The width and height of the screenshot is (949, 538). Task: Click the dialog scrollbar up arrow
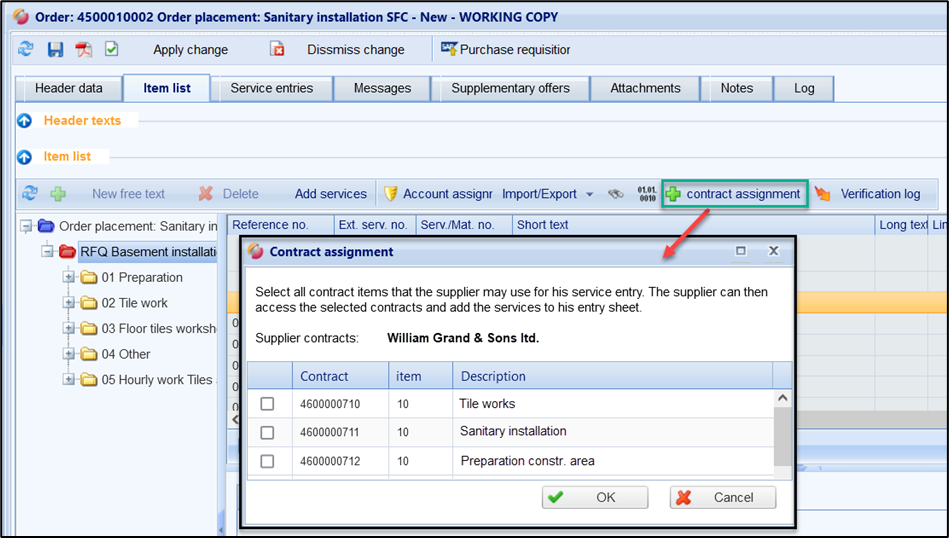pos(782,398)
